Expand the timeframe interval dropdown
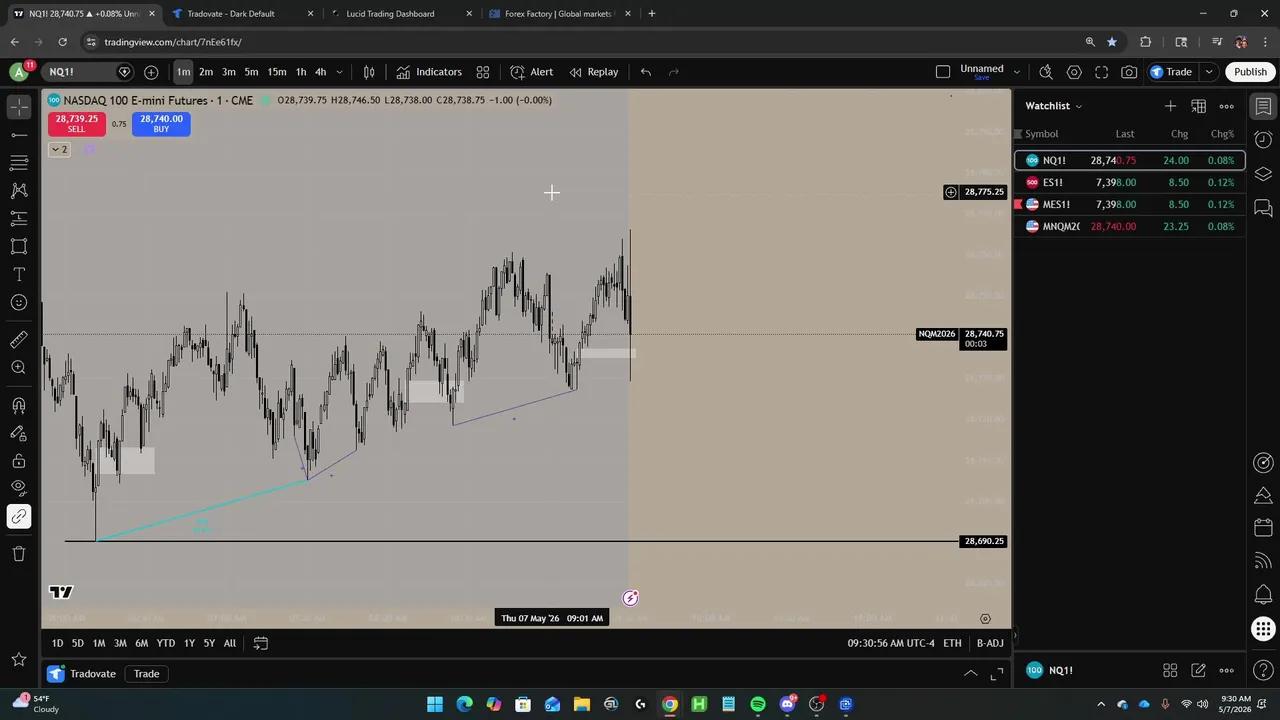 340,72
